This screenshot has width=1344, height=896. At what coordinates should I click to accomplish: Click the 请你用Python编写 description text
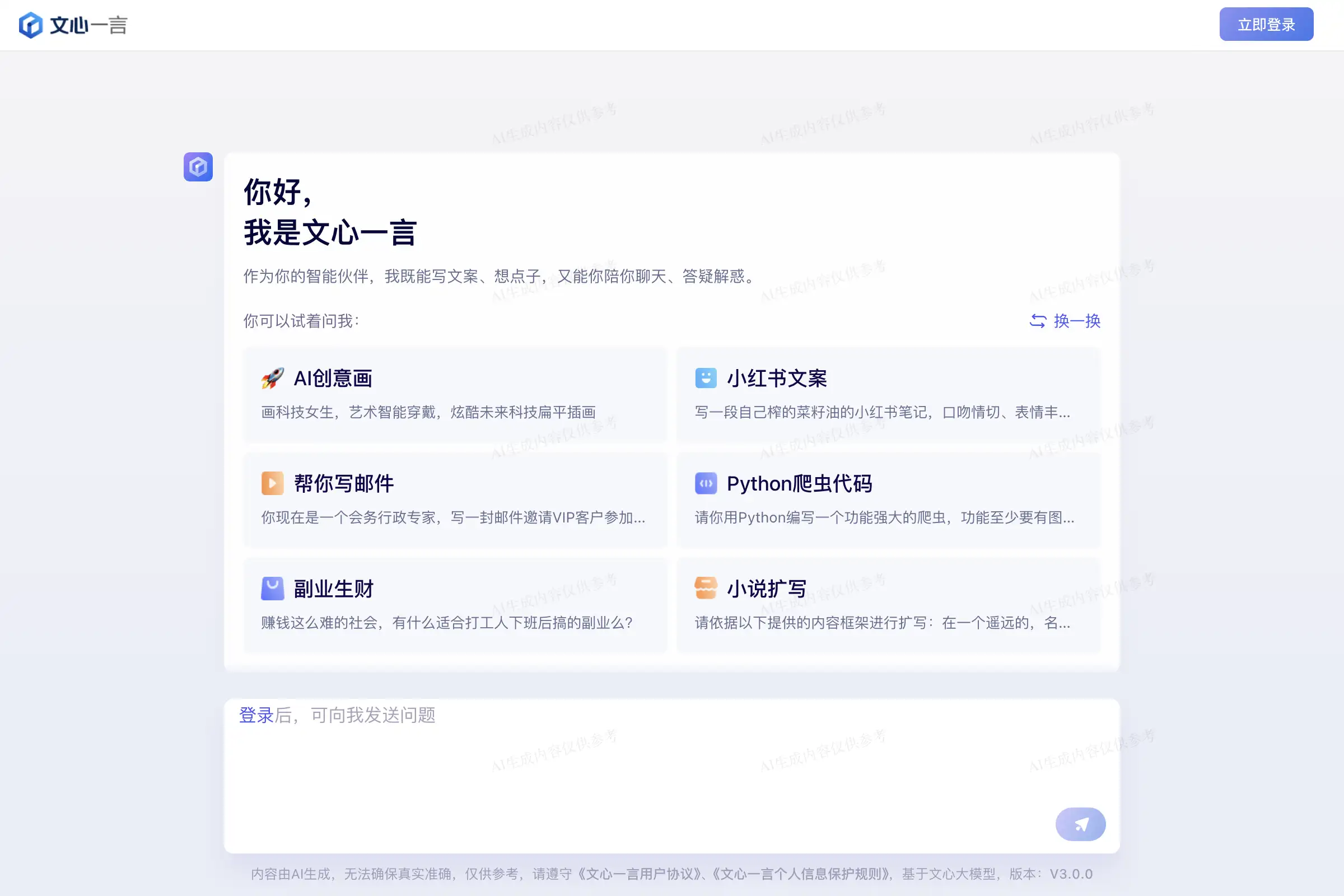tap(885, 517)
